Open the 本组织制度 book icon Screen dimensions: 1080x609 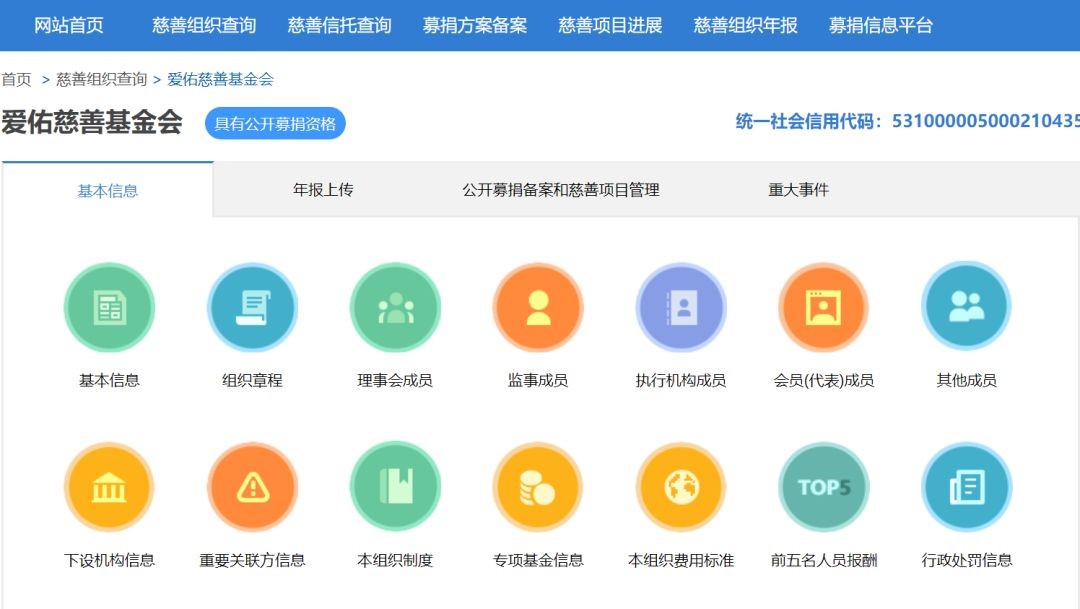point(395,486)
